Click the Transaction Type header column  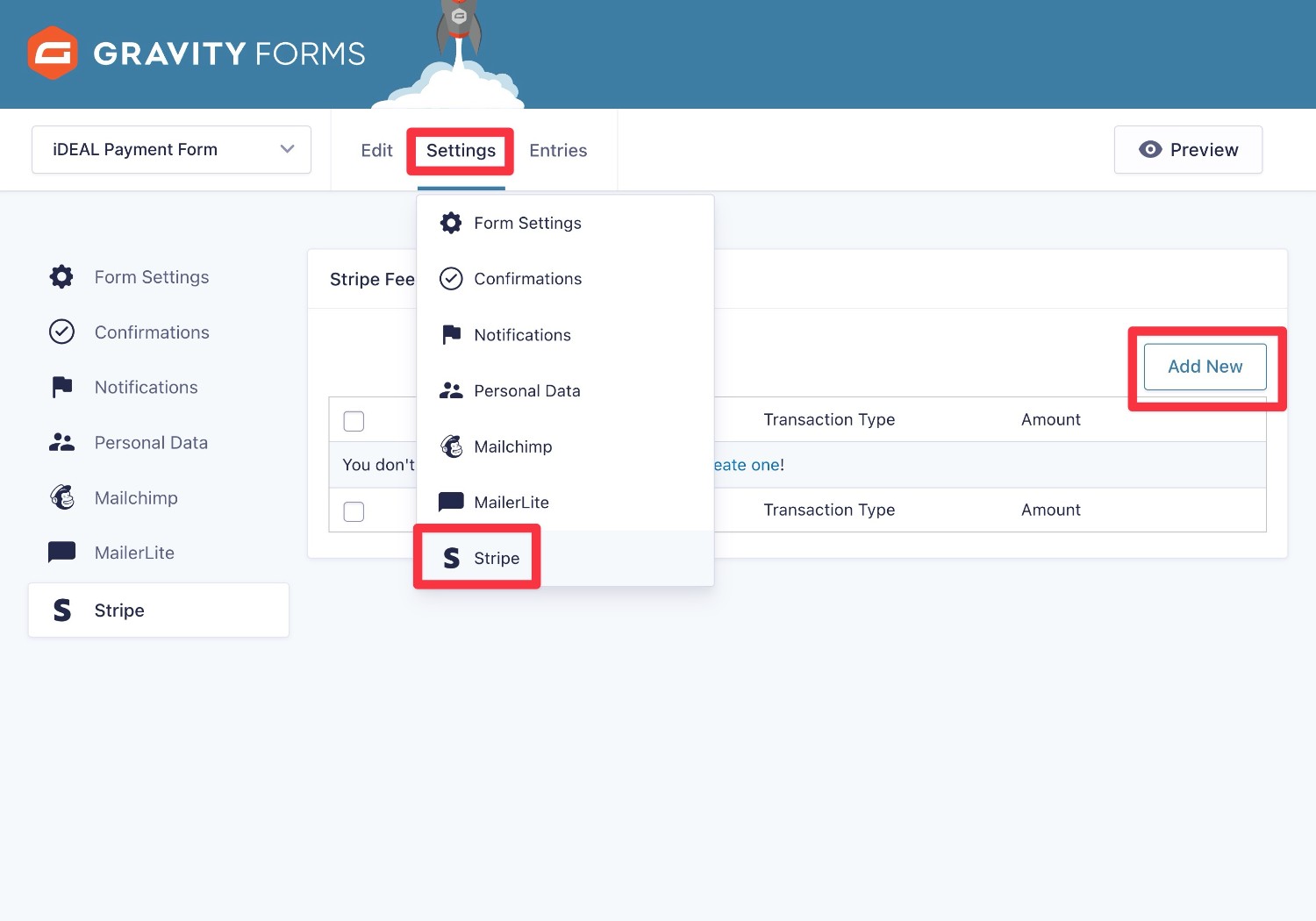coord(829,419)
